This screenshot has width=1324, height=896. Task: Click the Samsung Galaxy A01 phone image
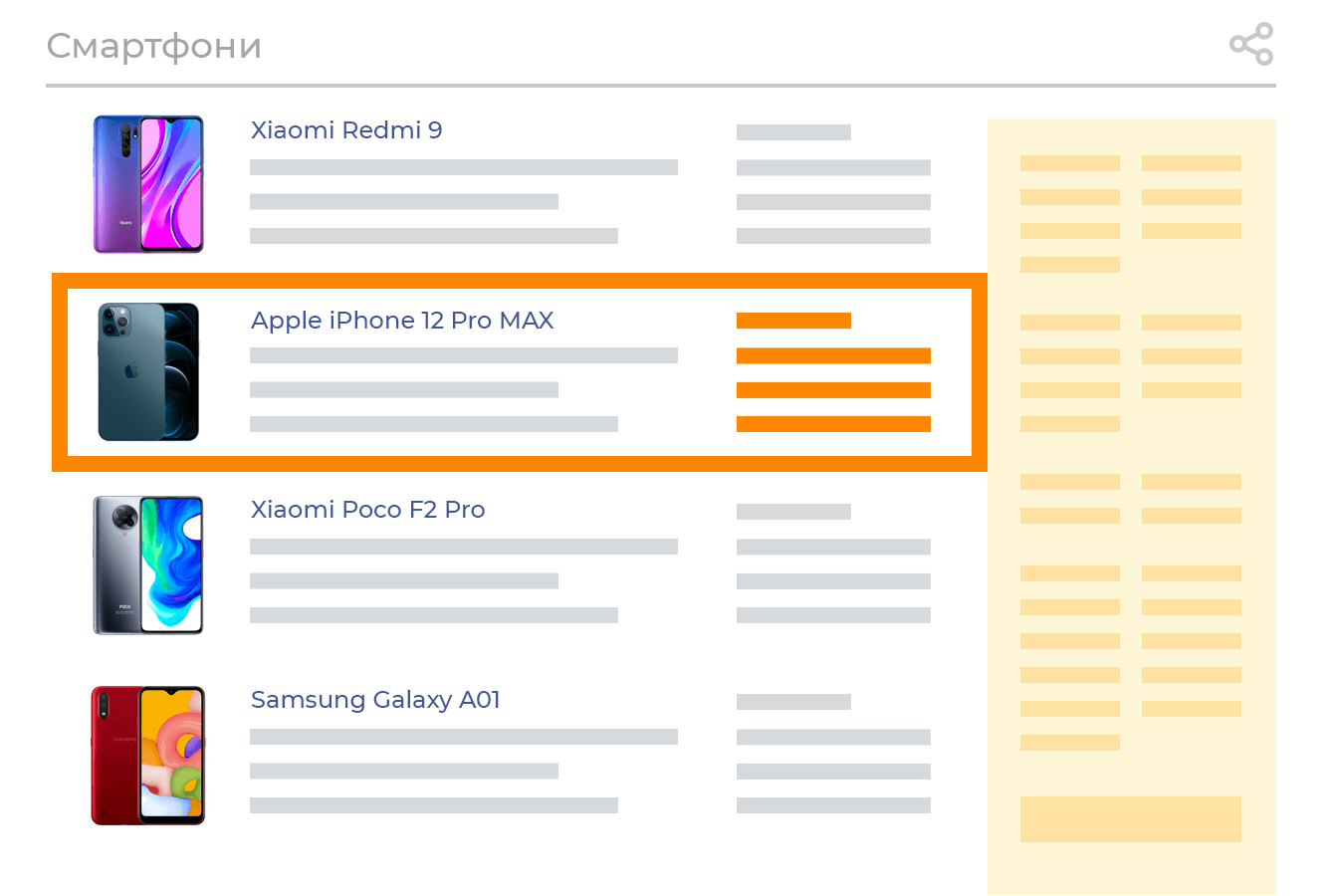pos(148,755)
